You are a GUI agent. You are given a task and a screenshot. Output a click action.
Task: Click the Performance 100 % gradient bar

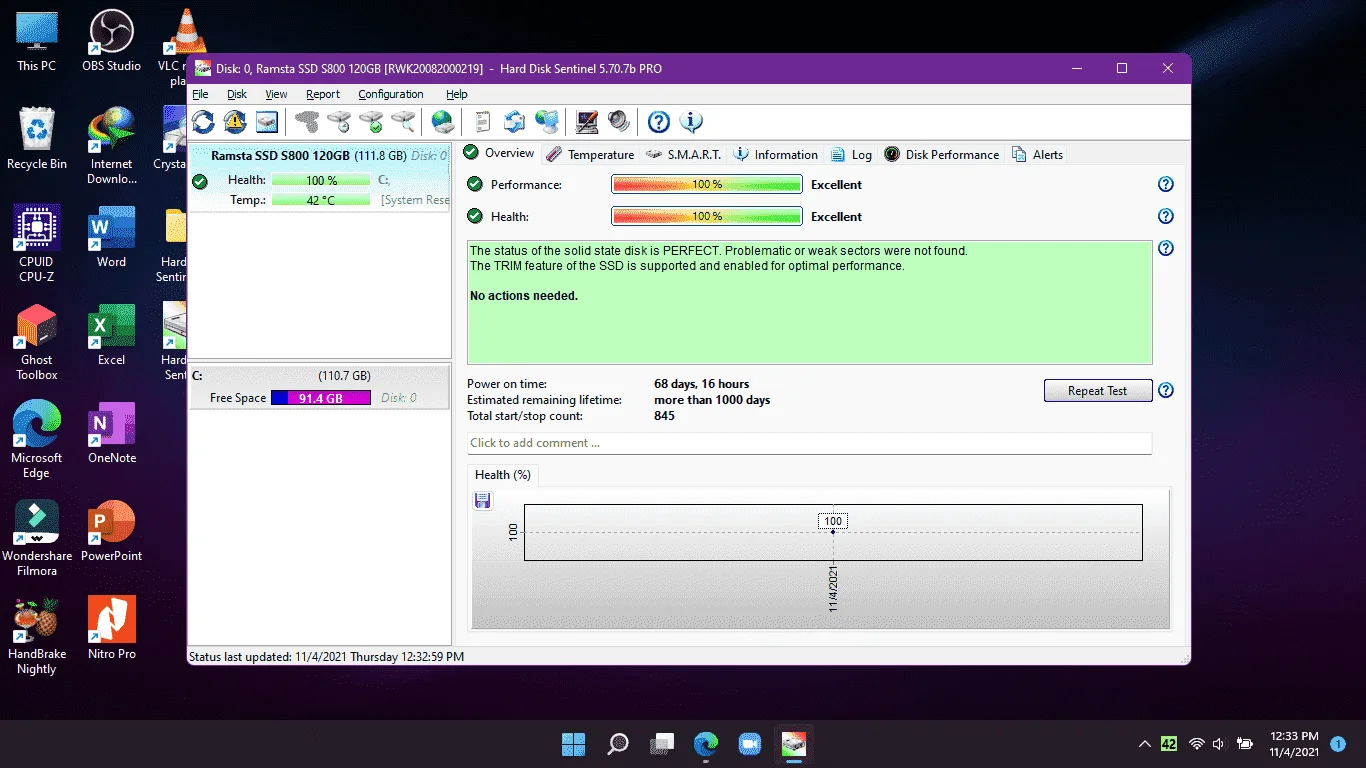pos(707,184)
